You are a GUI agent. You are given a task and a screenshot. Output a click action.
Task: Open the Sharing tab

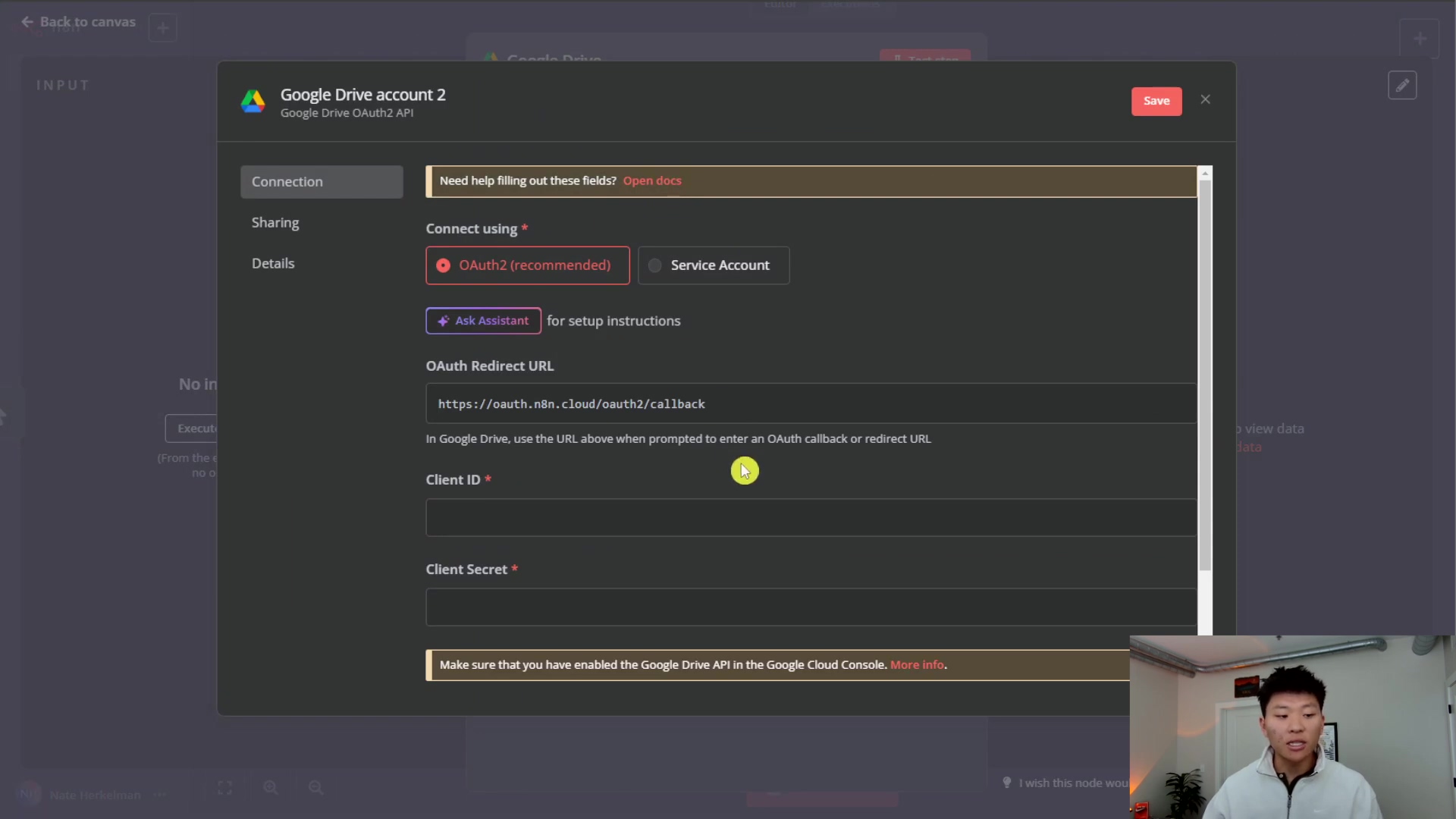click(x=275, y=223)
